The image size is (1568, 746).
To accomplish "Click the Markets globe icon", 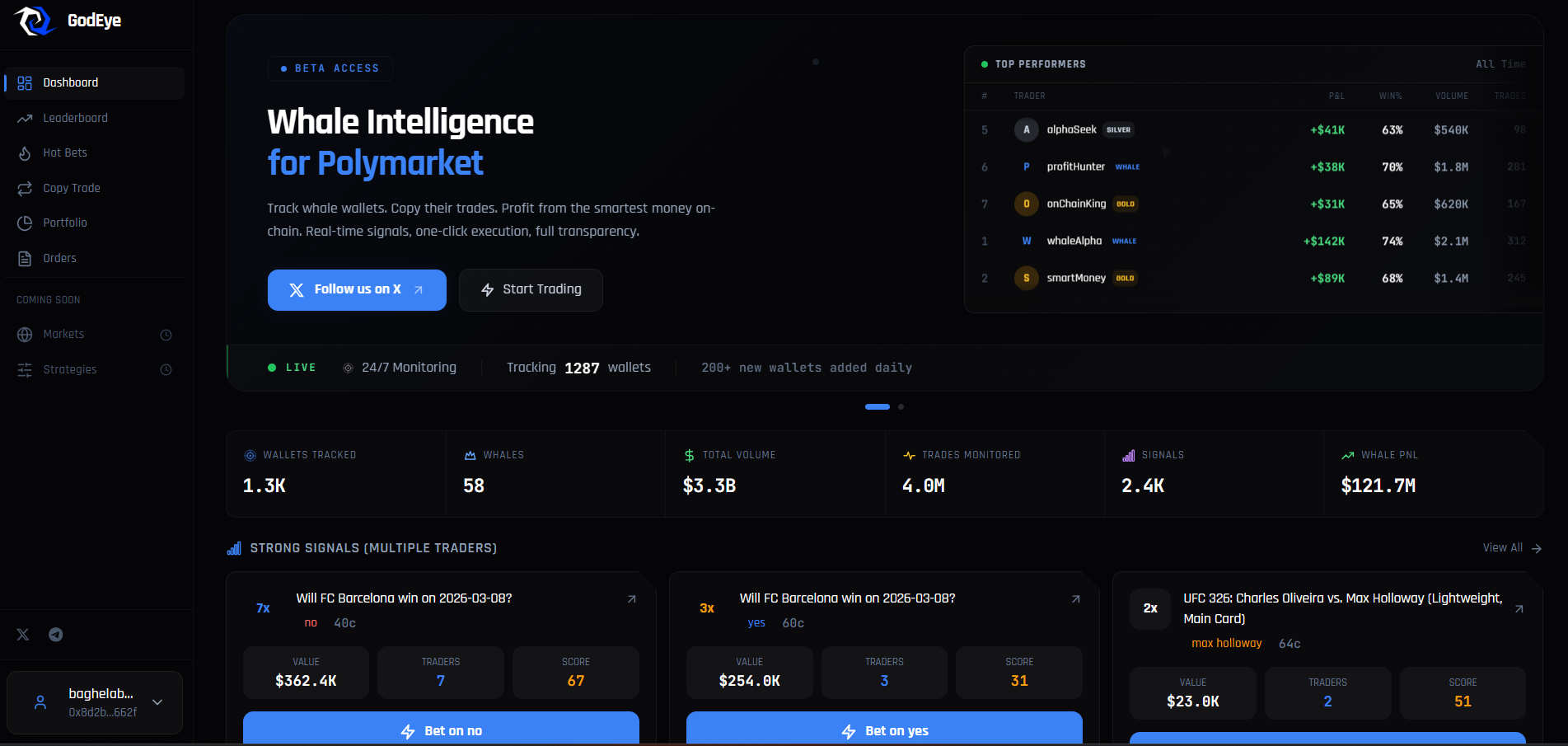I will click(25, 335).
